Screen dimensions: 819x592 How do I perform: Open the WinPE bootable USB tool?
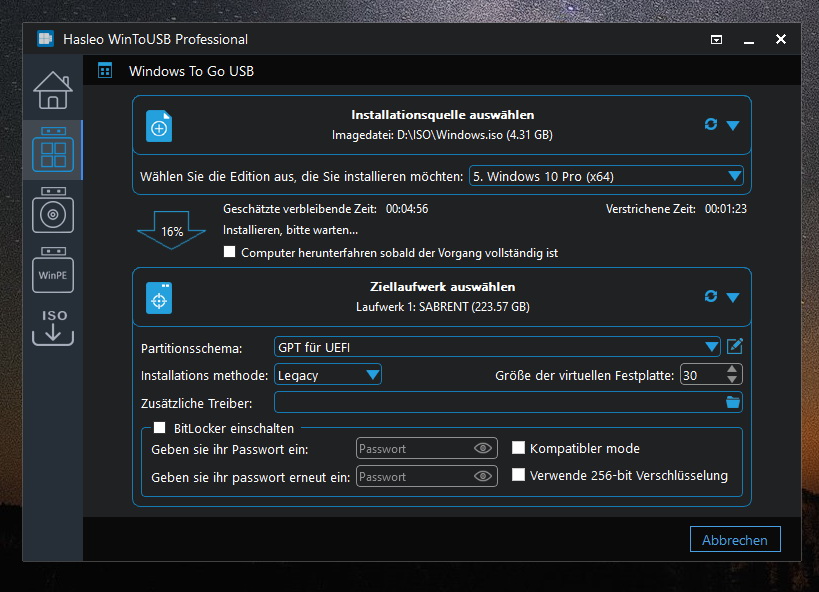click(x=53, y=270)
